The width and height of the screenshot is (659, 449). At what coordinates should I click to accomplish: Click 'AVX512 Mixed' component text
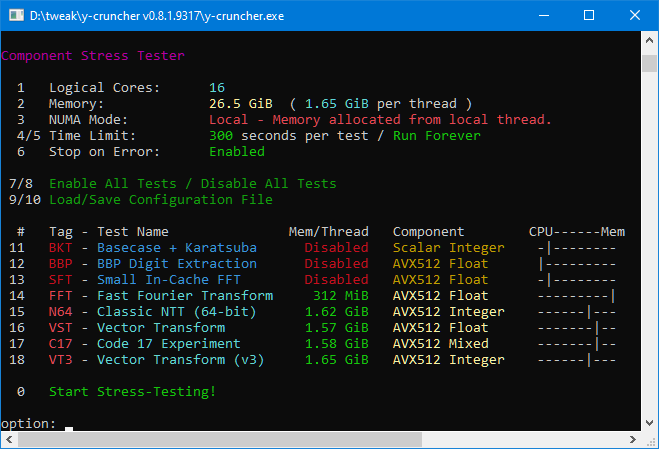pyautogui.click(x=440, y=343)
